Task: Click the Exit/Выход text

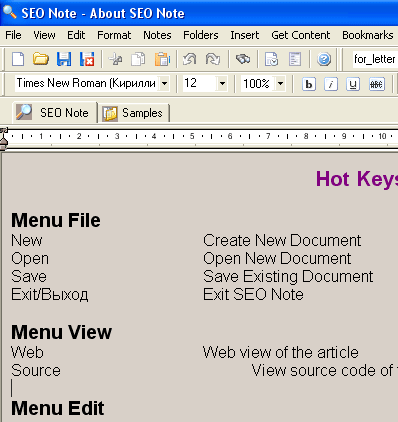Action: [x=50, y=294]
